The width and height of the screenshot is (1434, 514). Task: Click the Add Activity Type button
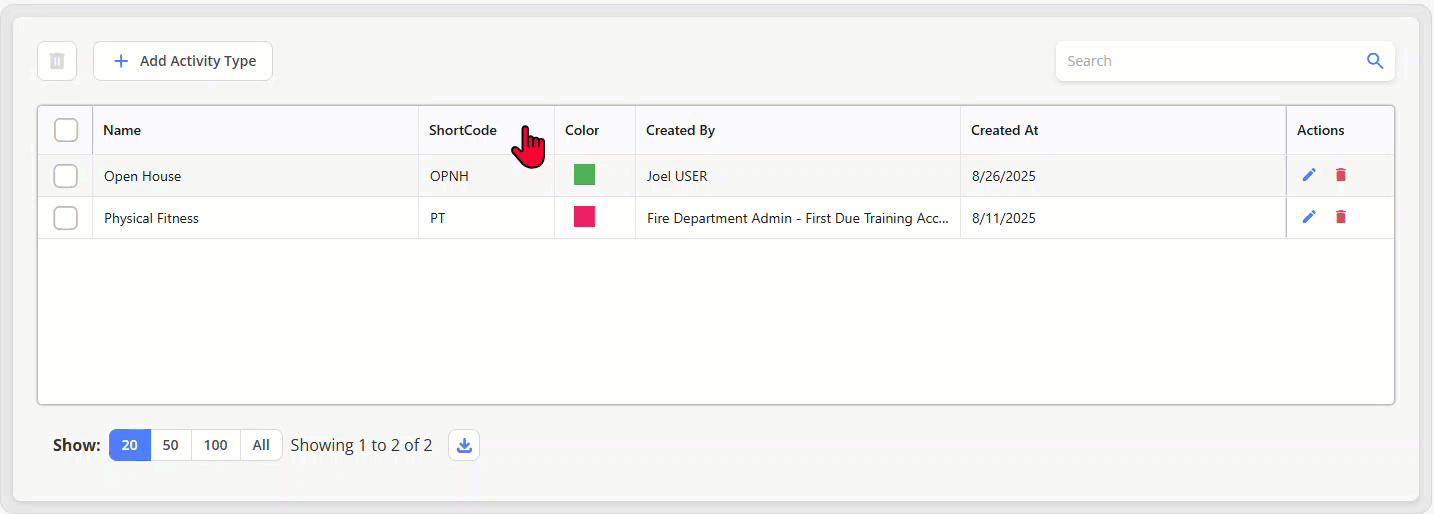(x=183, y=61)
